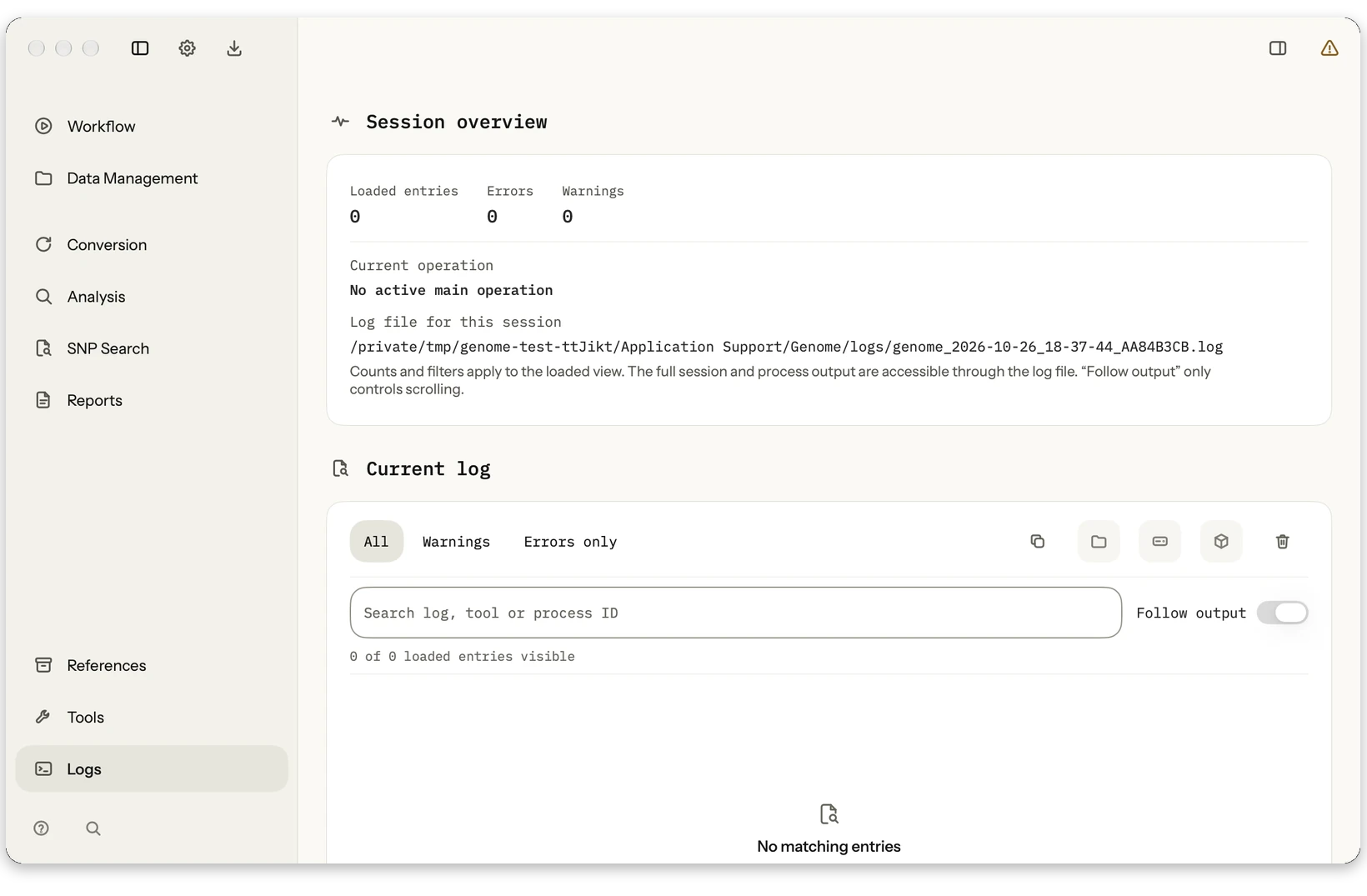Clear log with trash icon
This screenshot has width=1367, height=896.
coord(1282,542)
